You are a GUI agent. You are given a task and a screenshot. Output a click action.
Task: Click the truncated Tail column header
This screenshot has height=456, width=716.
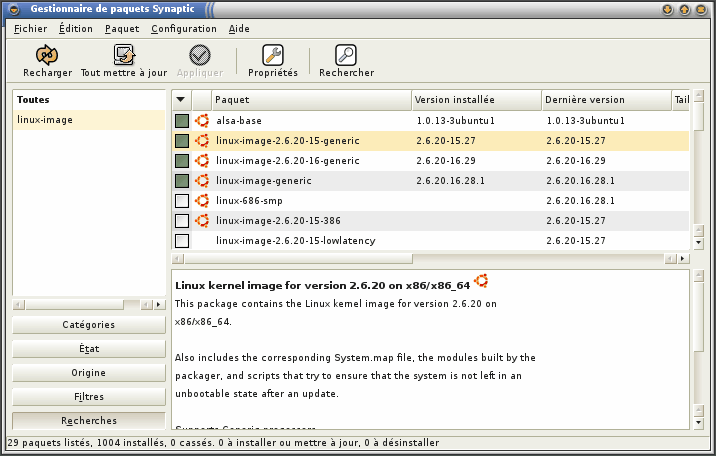pos(681,100)
